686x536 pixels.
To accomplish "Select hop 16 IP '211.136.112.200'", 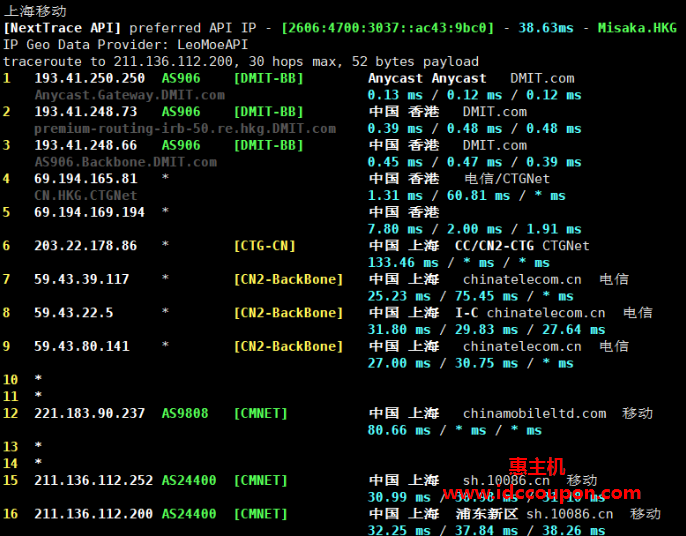I will pos(94,514).
